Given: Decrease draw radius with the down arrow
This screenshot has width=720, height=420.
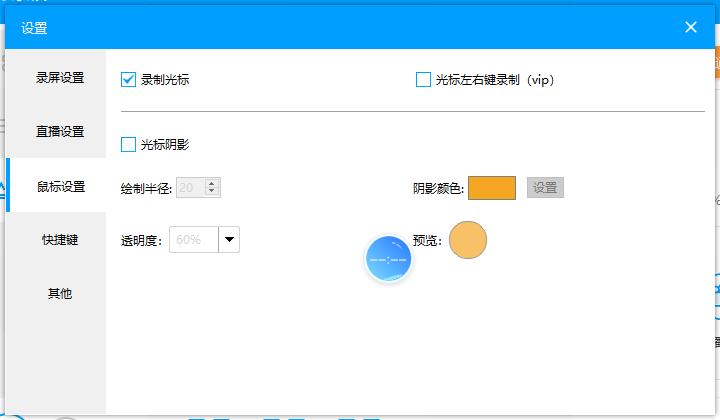Looking at the screenshot, I should (212, 191).
